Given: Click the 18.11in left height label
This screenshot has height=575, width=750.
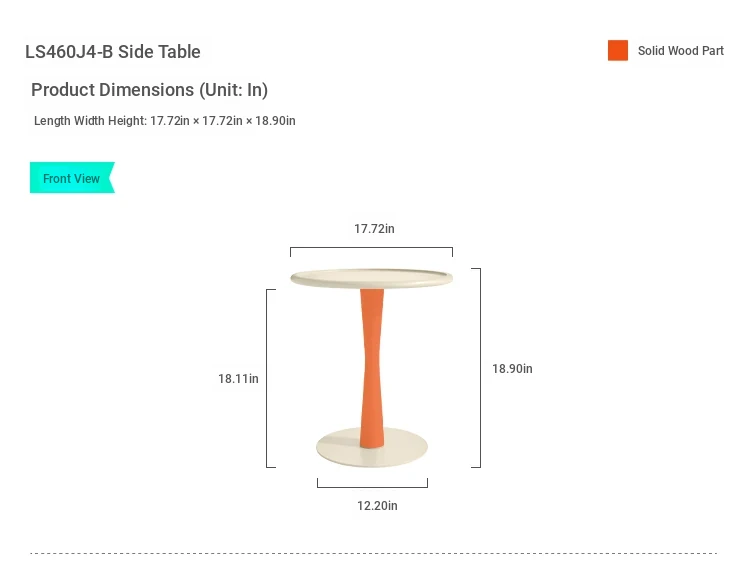Looking at the screenshot, I should coord(238,379).
